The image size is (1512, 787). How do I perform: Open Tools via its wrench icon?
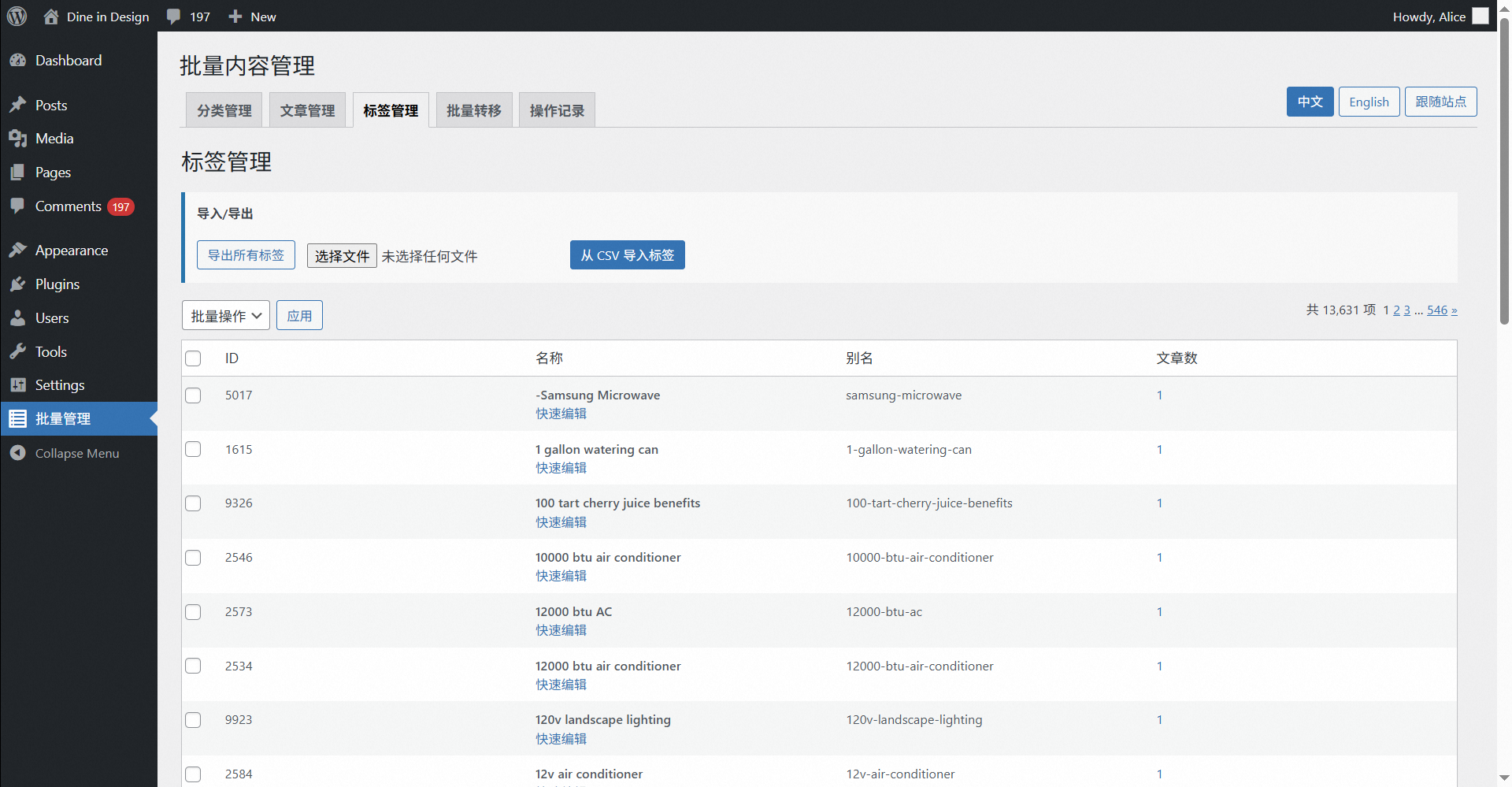click(18, 351)
